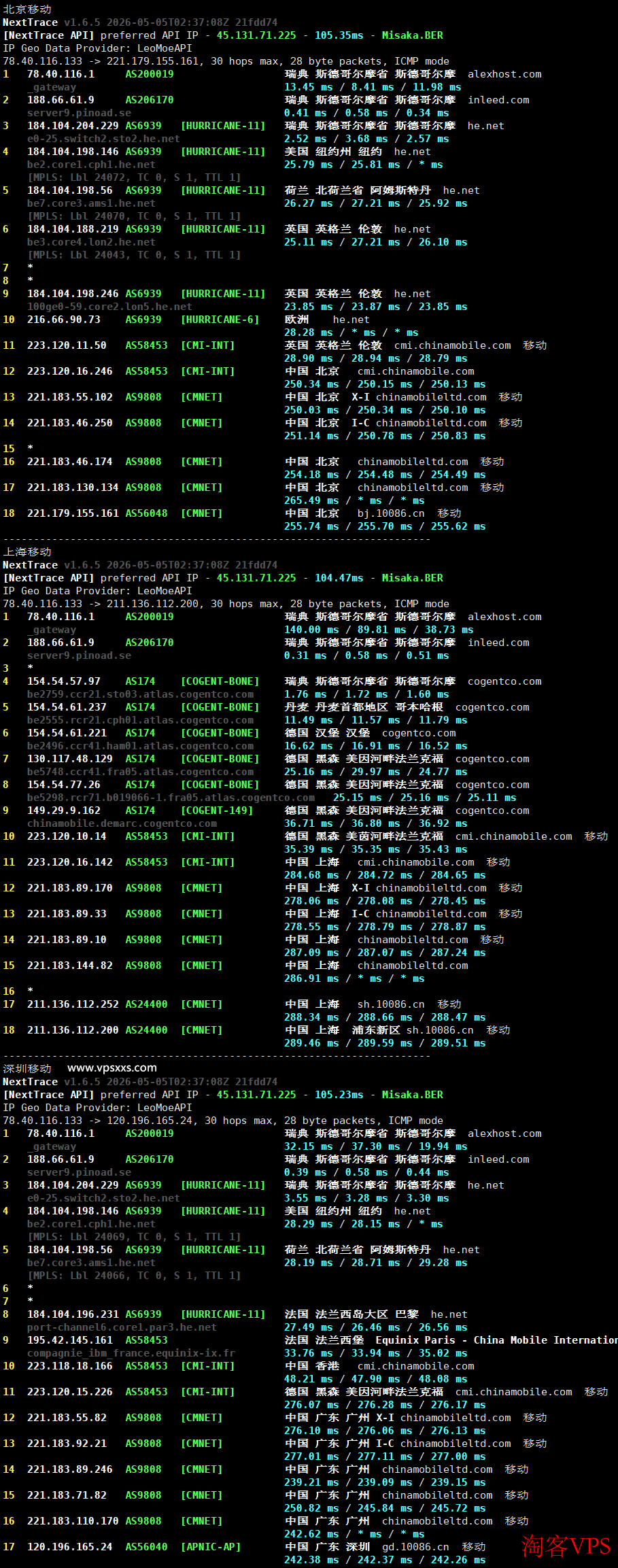Select IP 154.54.57.97
The image size is (618, 1568).
pos(64,681)
